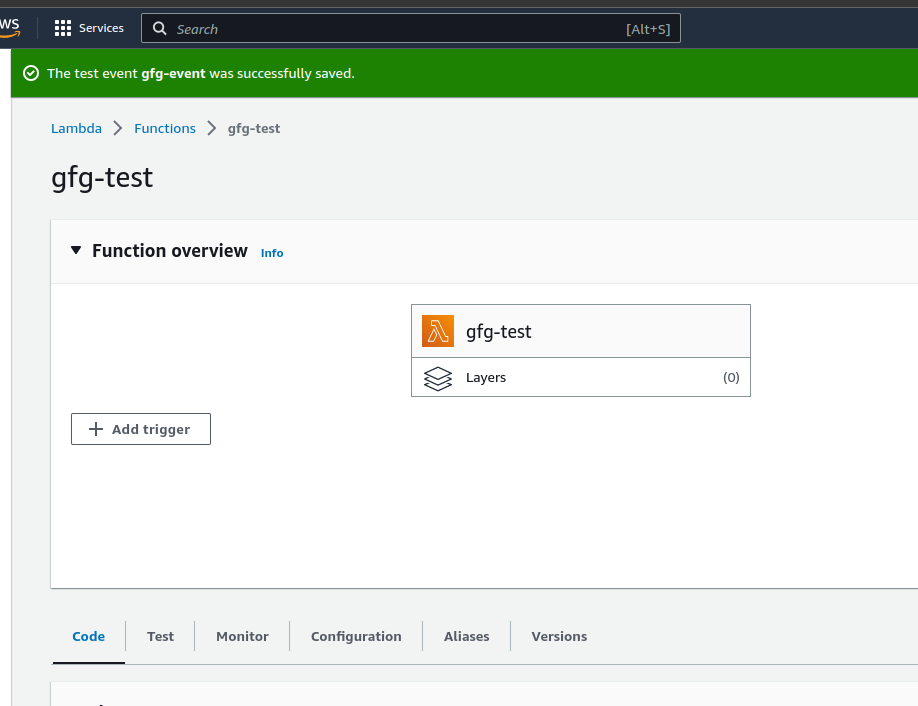Select the gfg-test function name in diagram
Viewport: 918px width, 706px height.
pyautogui.click(x=499, y=332)
